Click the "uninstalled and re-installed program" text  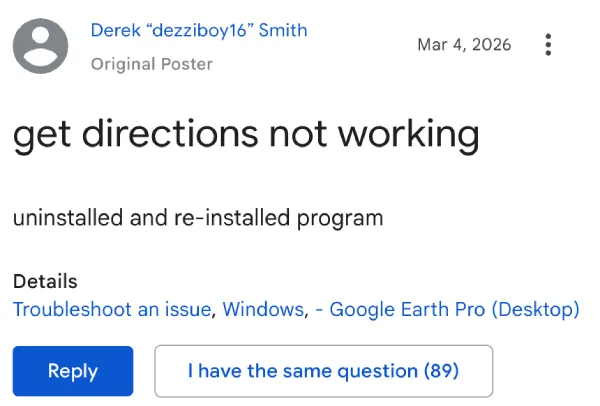(198, 217)
